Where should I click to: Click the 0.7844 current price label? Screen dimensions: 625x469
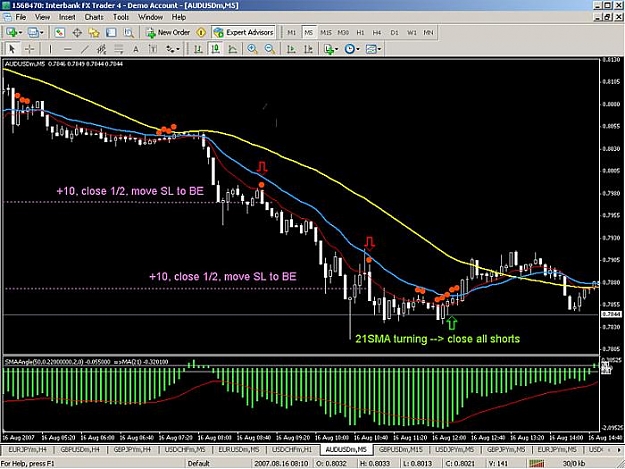click(x=610, y=314)
